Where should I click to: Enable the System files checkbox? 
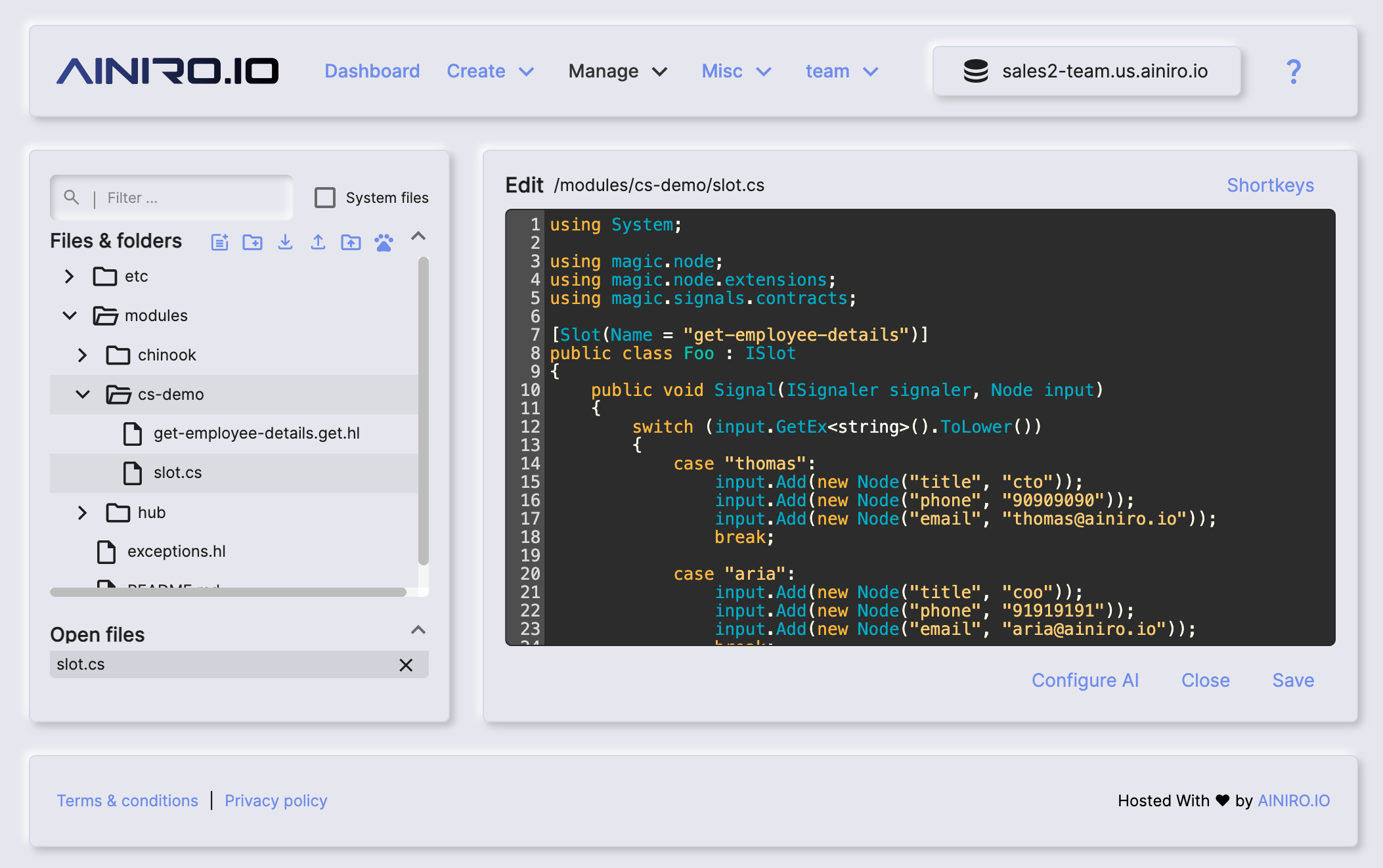(x=325, y=197)
